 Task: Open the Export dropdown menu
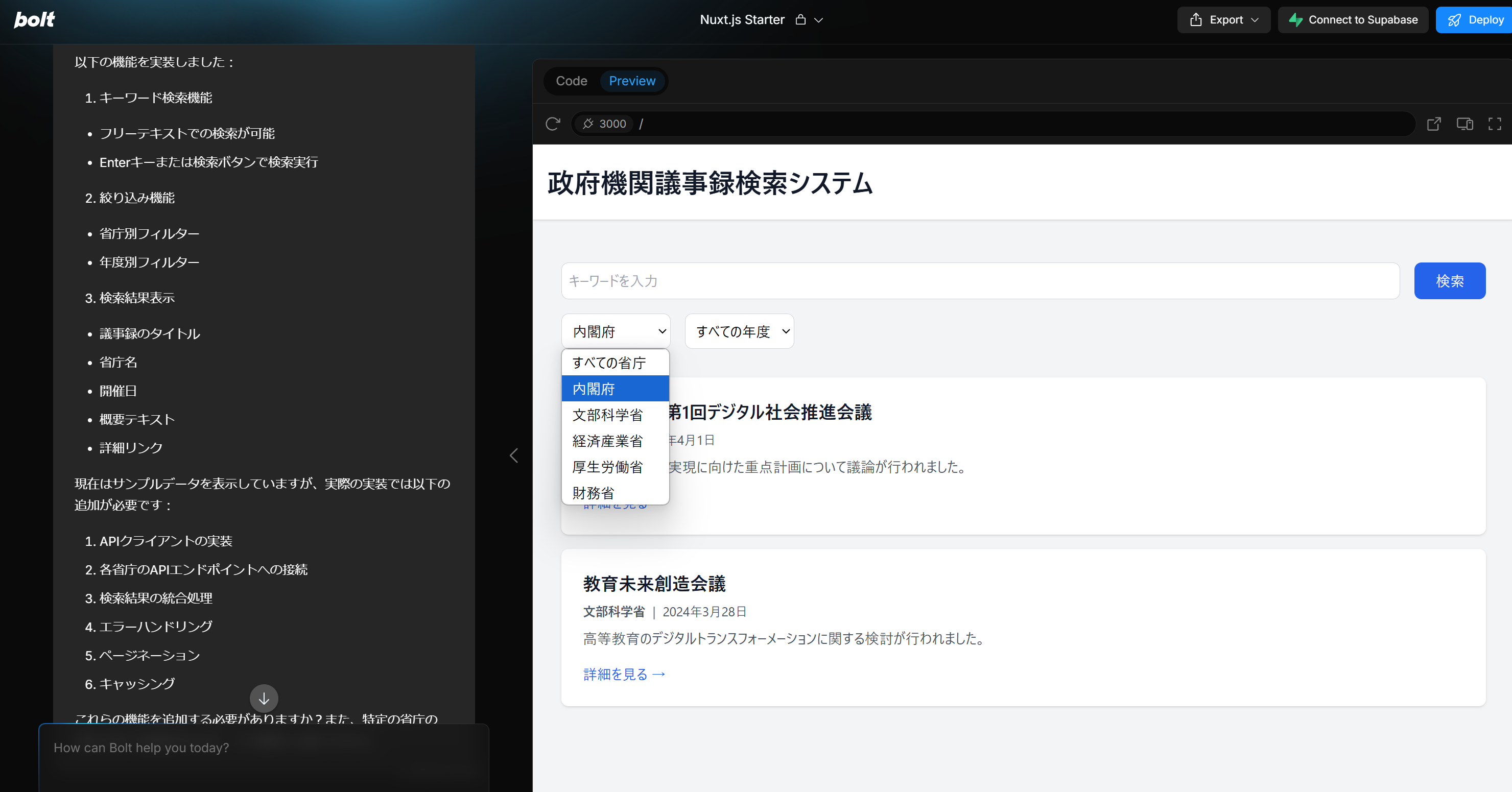tap(1224, 20)
